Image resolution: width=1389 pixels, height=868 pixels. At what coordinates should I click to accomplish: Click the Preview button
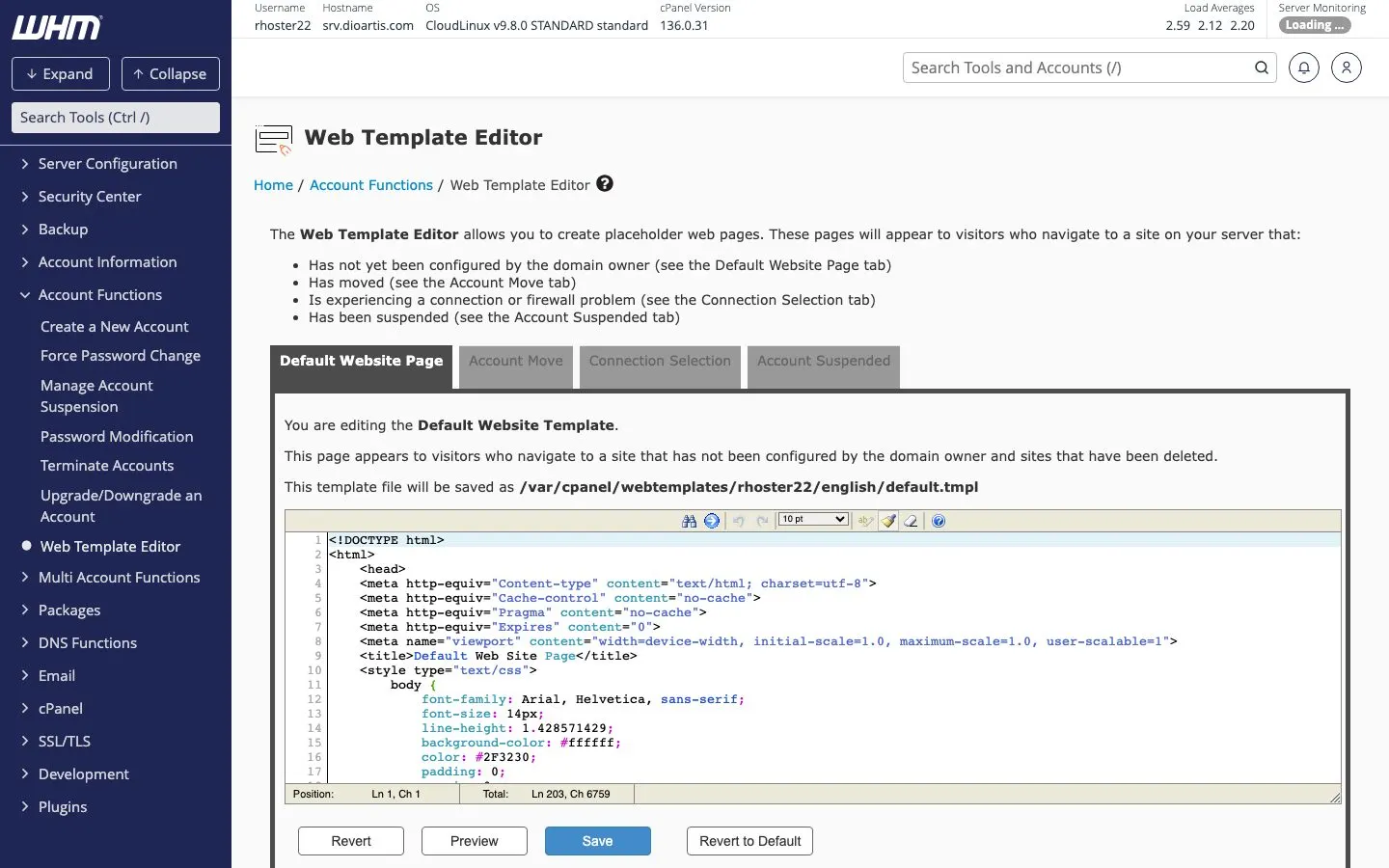coord(475,841)
